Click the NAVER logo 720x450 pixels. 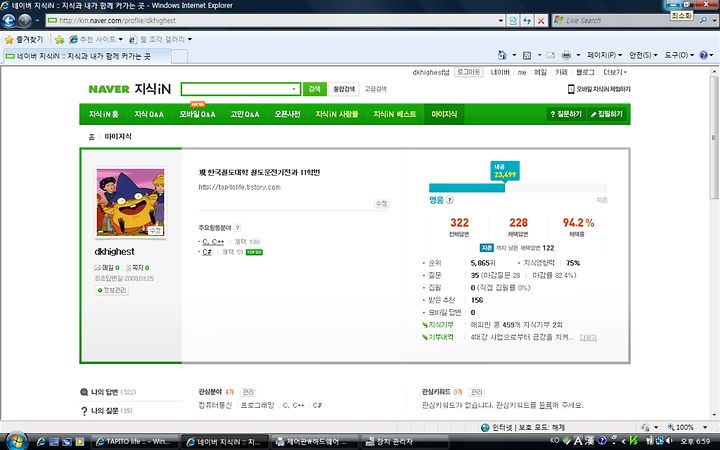109,89
